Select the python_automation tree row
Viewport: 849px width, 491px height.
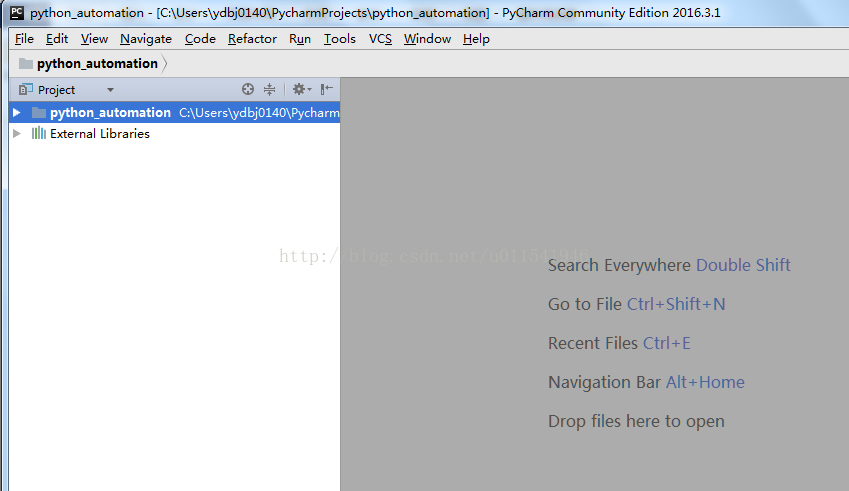pyautogui.click(x=174, y=113)
